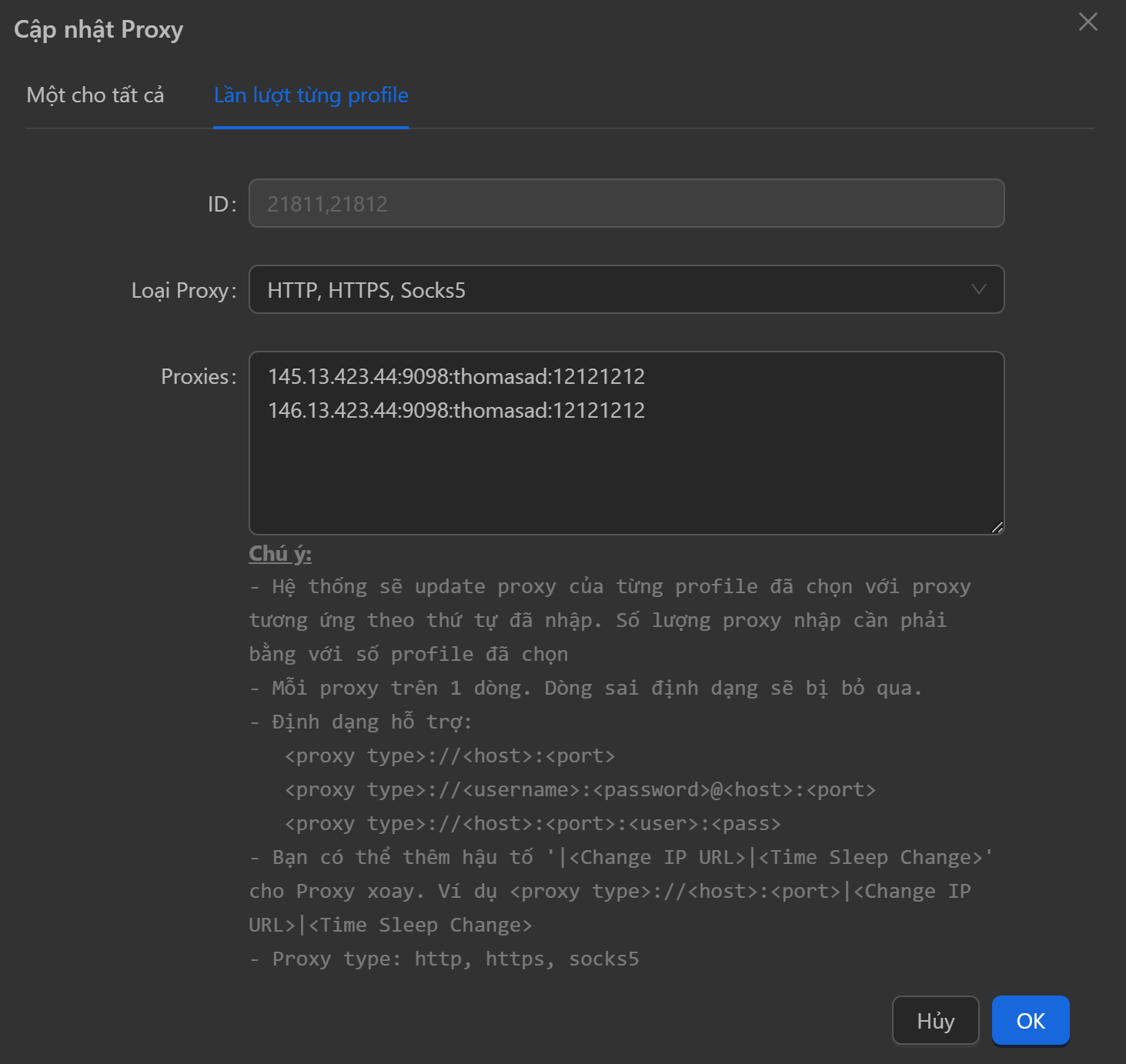The height and width of the screenshot is (1064, 1126).
Task: Click the underlined Chú ý heading
Action: (280, 554)
